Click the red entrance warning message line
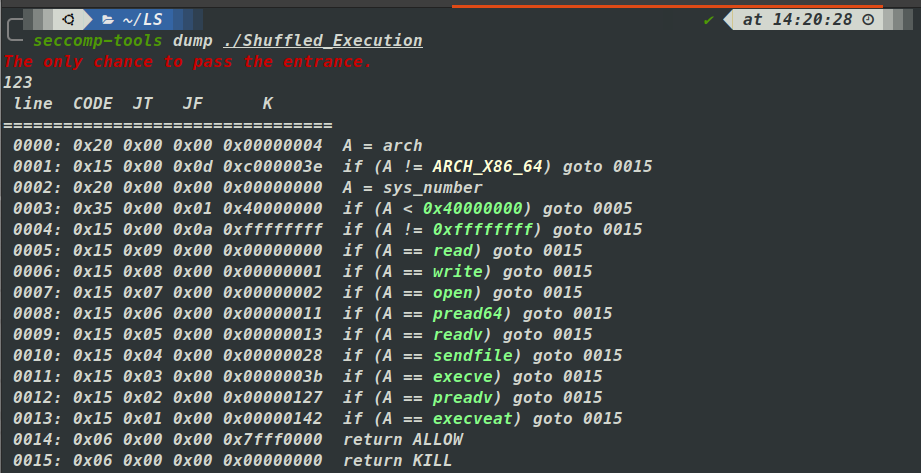 [x=188, y=62]
